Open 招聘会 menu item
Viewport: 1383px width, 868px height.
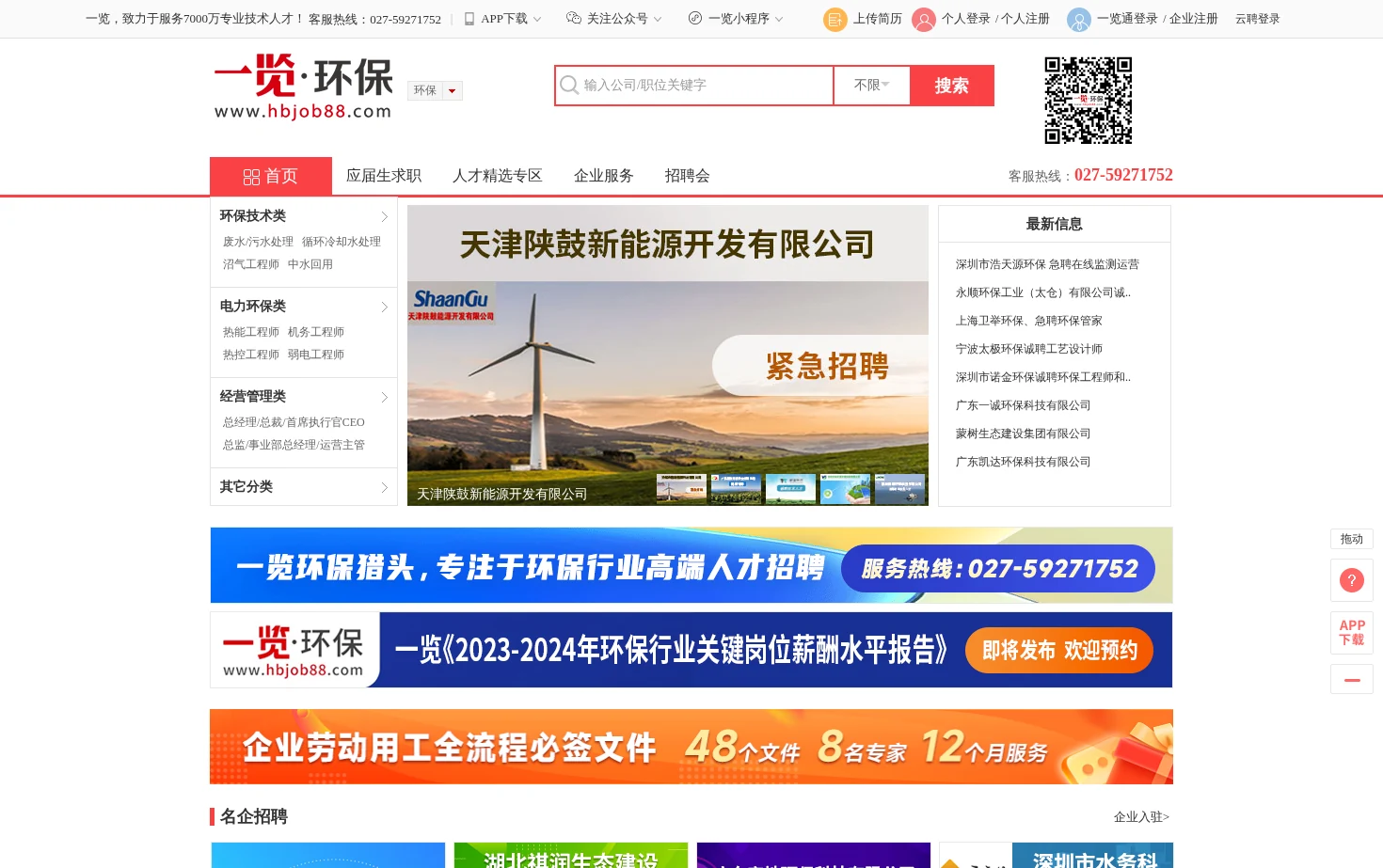688,176
